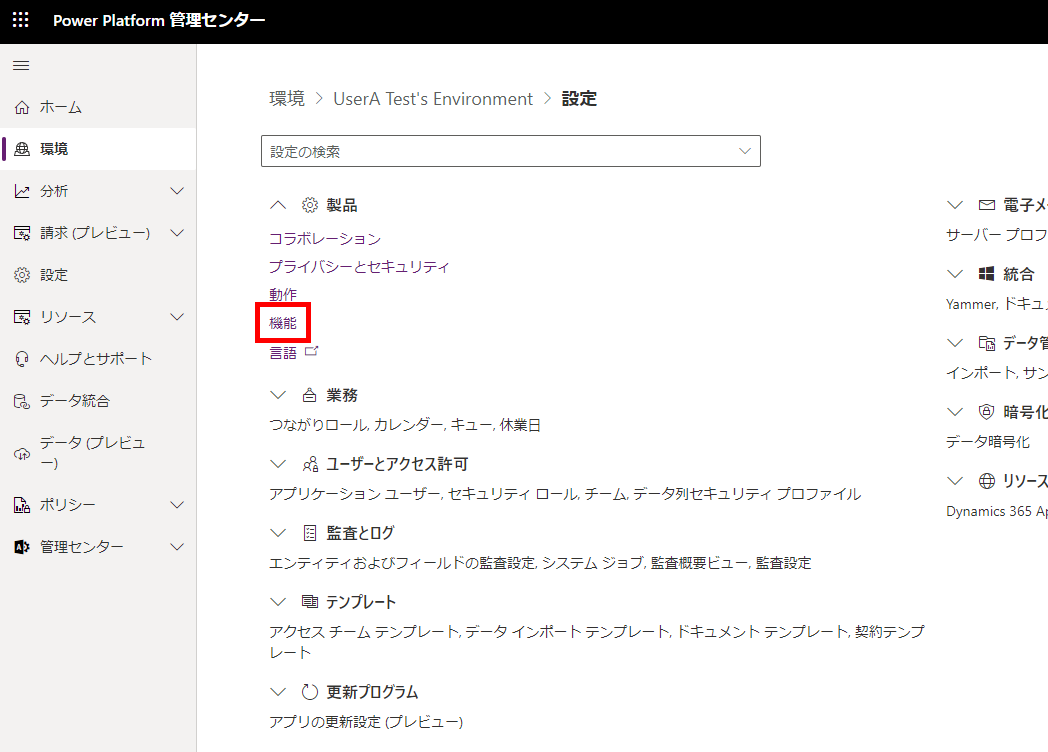Collapse the 製品 section chevron
This screenshot has height=752, width=1048.
(x=278, y=204)
